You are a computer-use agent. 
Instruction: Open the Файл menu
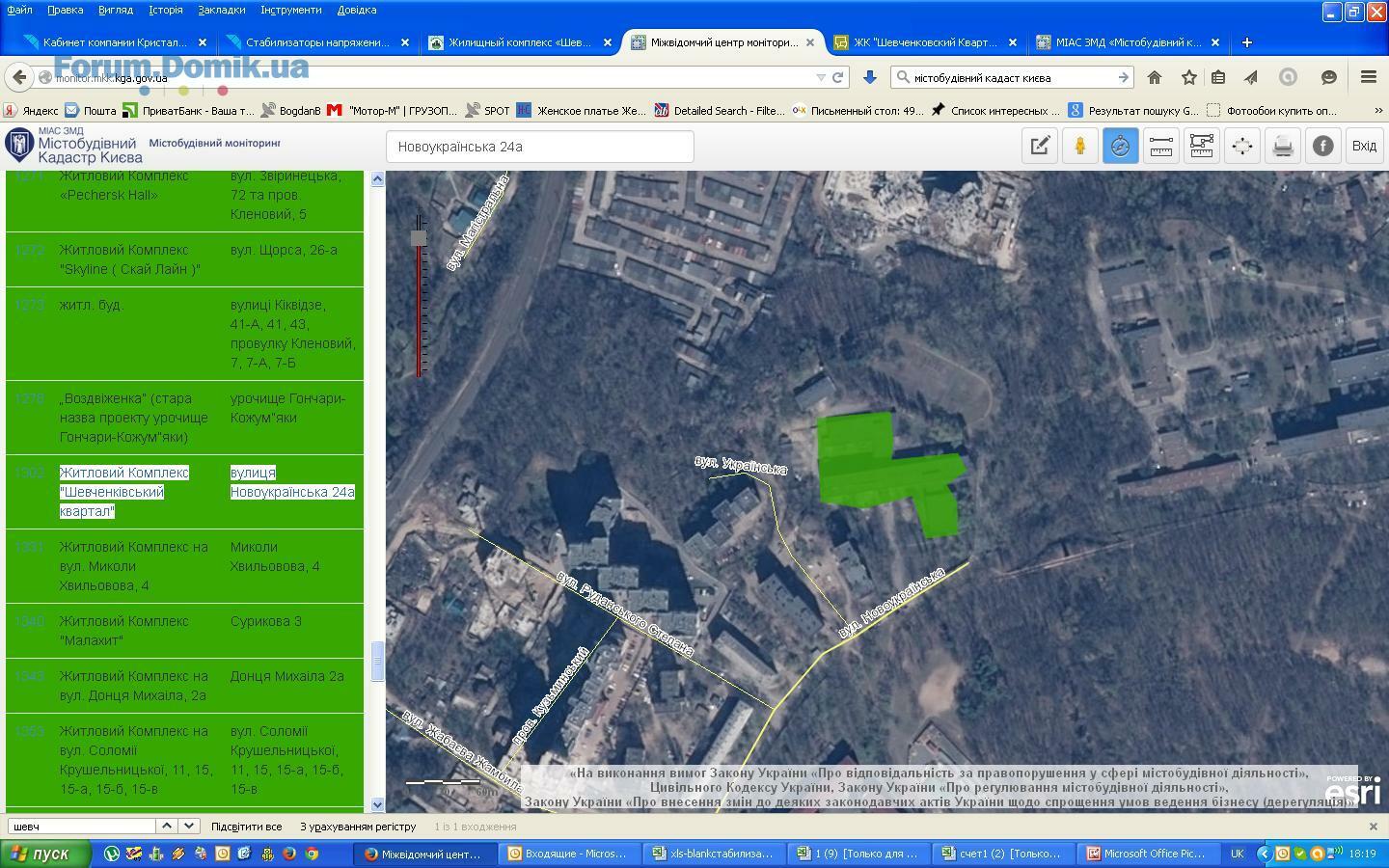click(x=19, y=10)
